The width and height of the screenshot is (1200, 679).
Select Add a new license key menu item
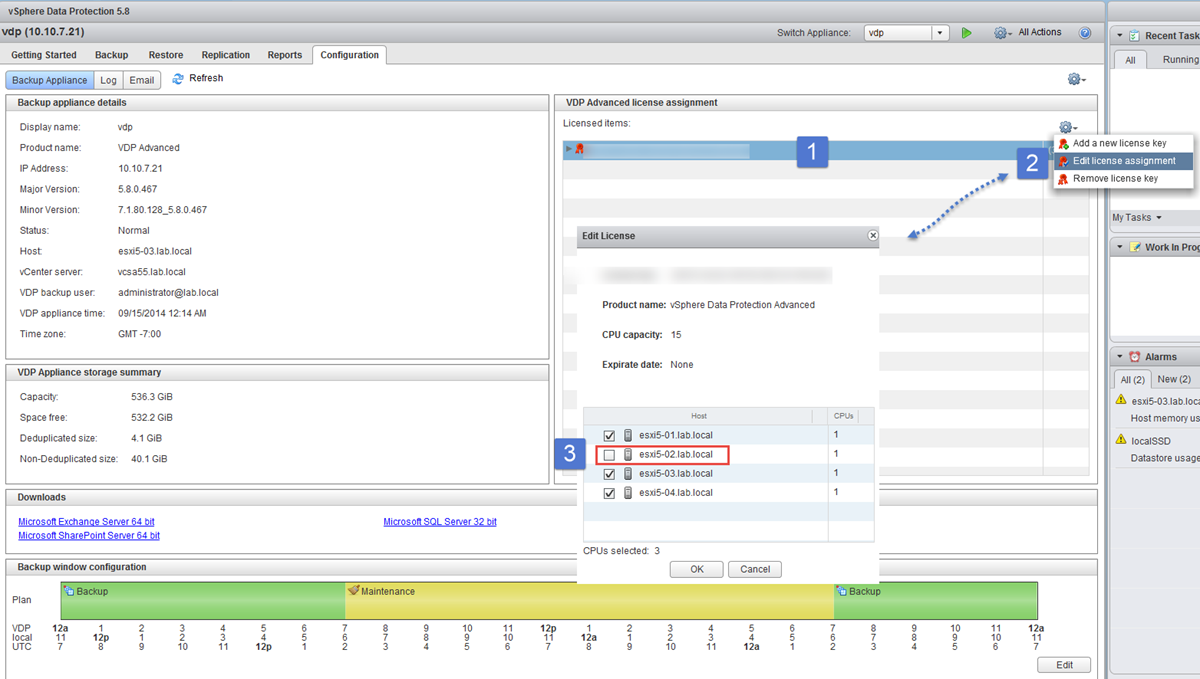click(x=1123, y=144)
